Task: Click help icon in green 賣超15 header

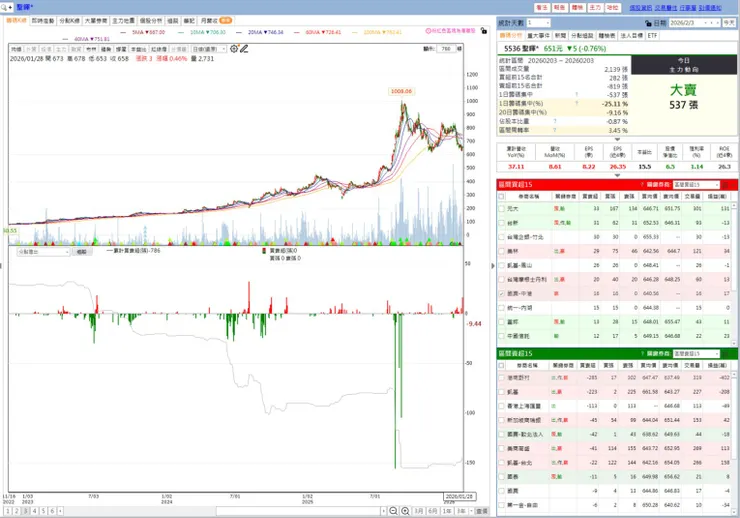Action: 642,353
